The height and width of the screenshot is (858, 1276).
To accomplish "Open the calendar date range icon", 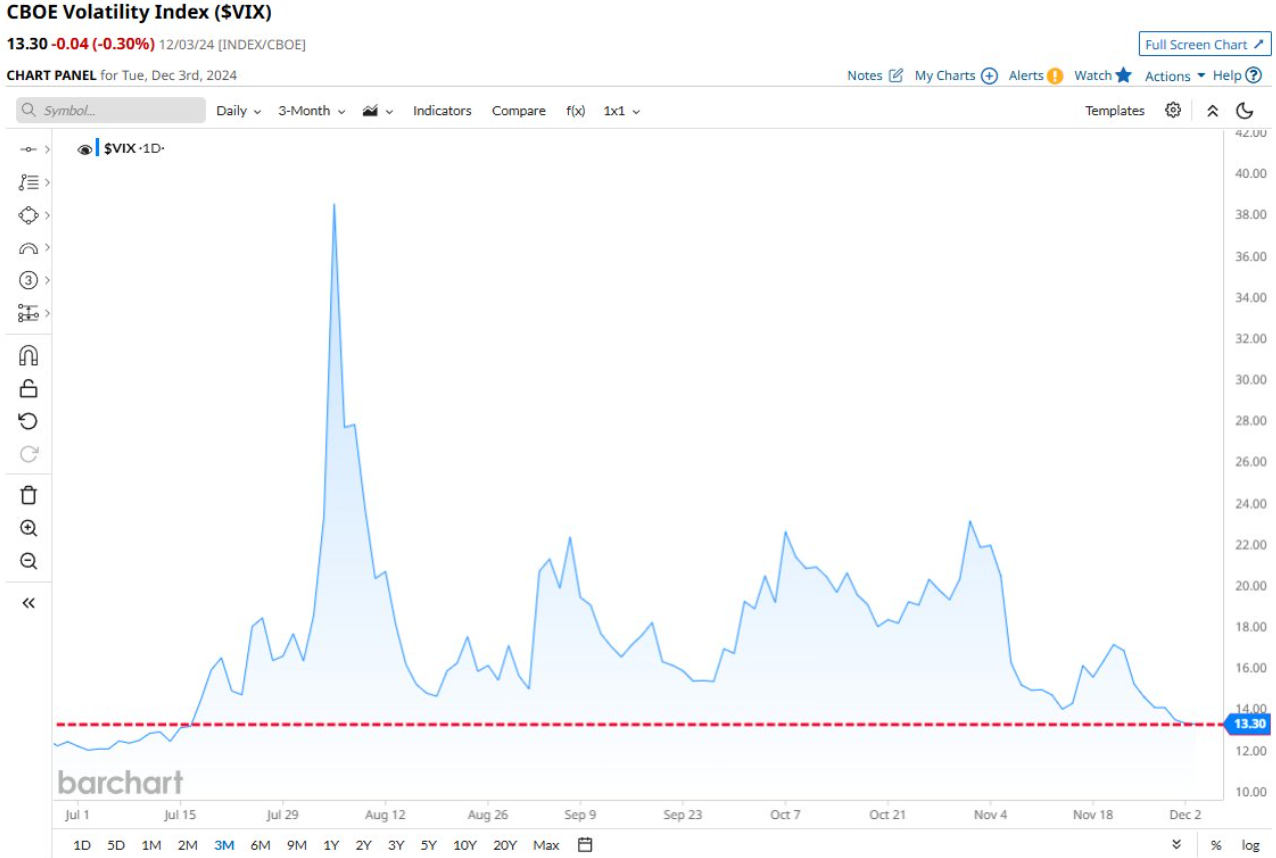I will (x=585, y=845).
